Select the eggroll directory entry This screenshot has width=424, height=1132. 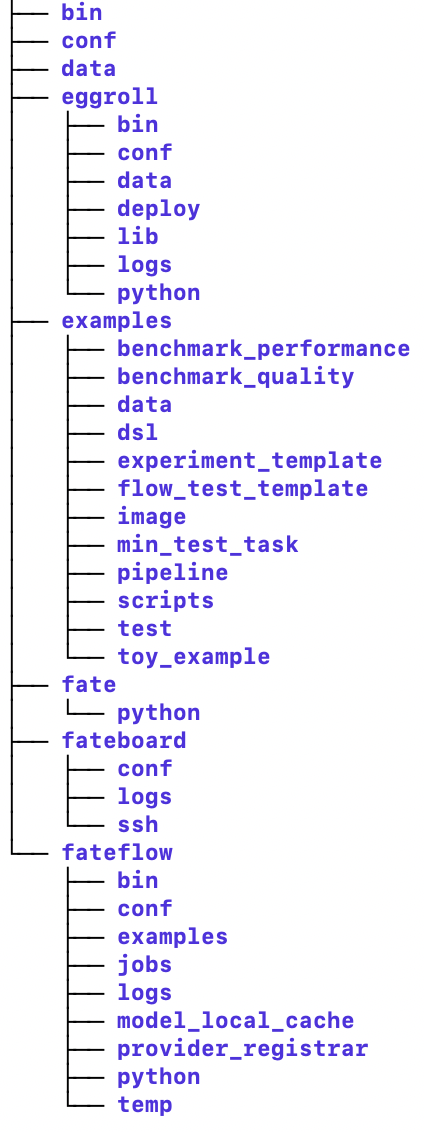(109, 96)
